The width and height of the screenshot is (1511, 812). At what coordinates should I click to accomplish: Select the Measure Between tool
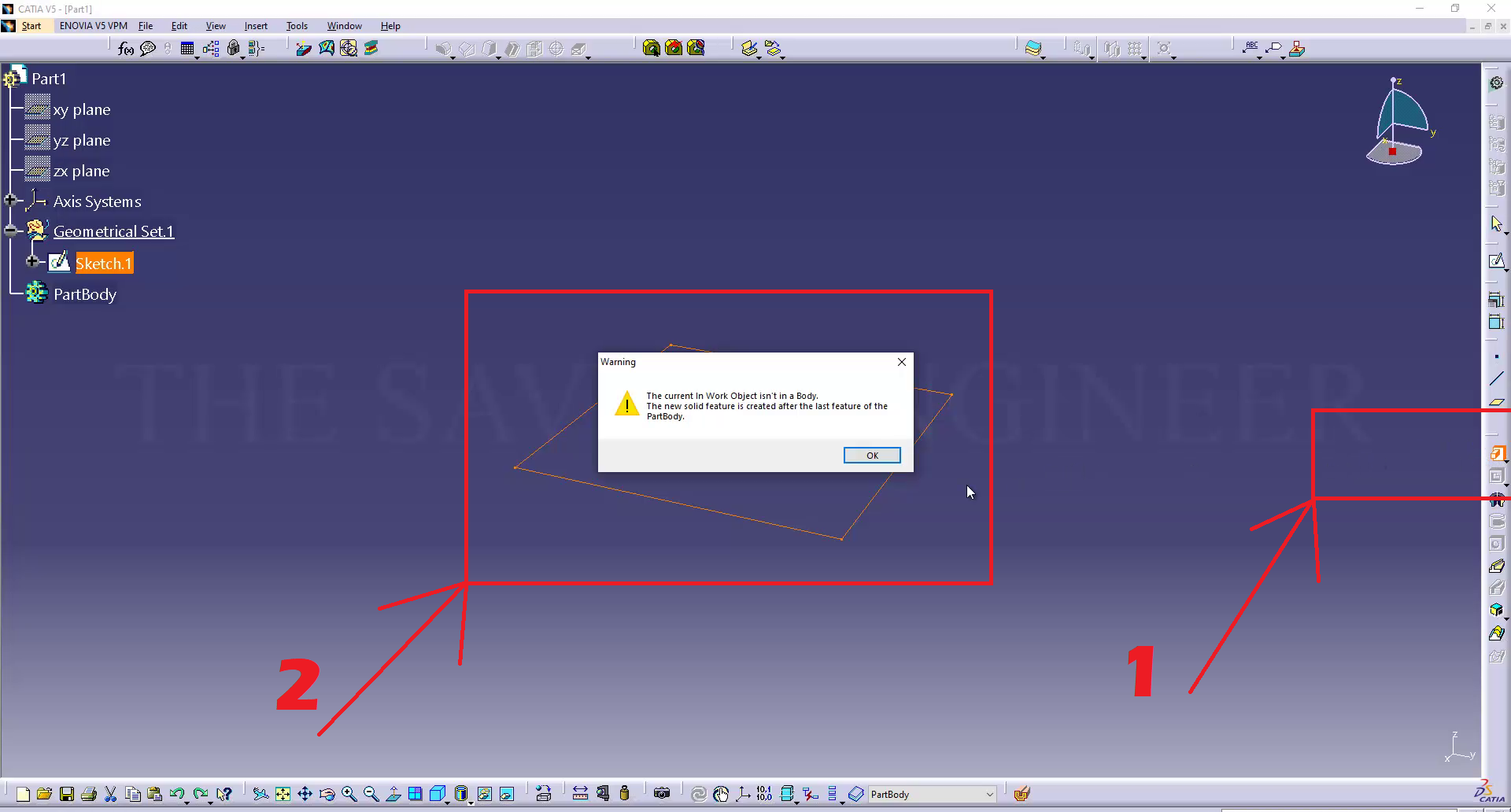580,793
